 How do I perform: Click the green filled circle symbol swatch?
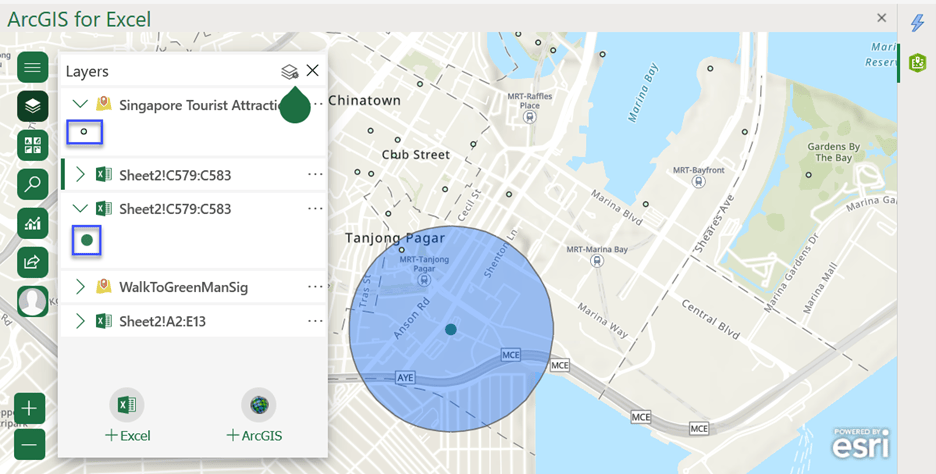click(87, 240)
